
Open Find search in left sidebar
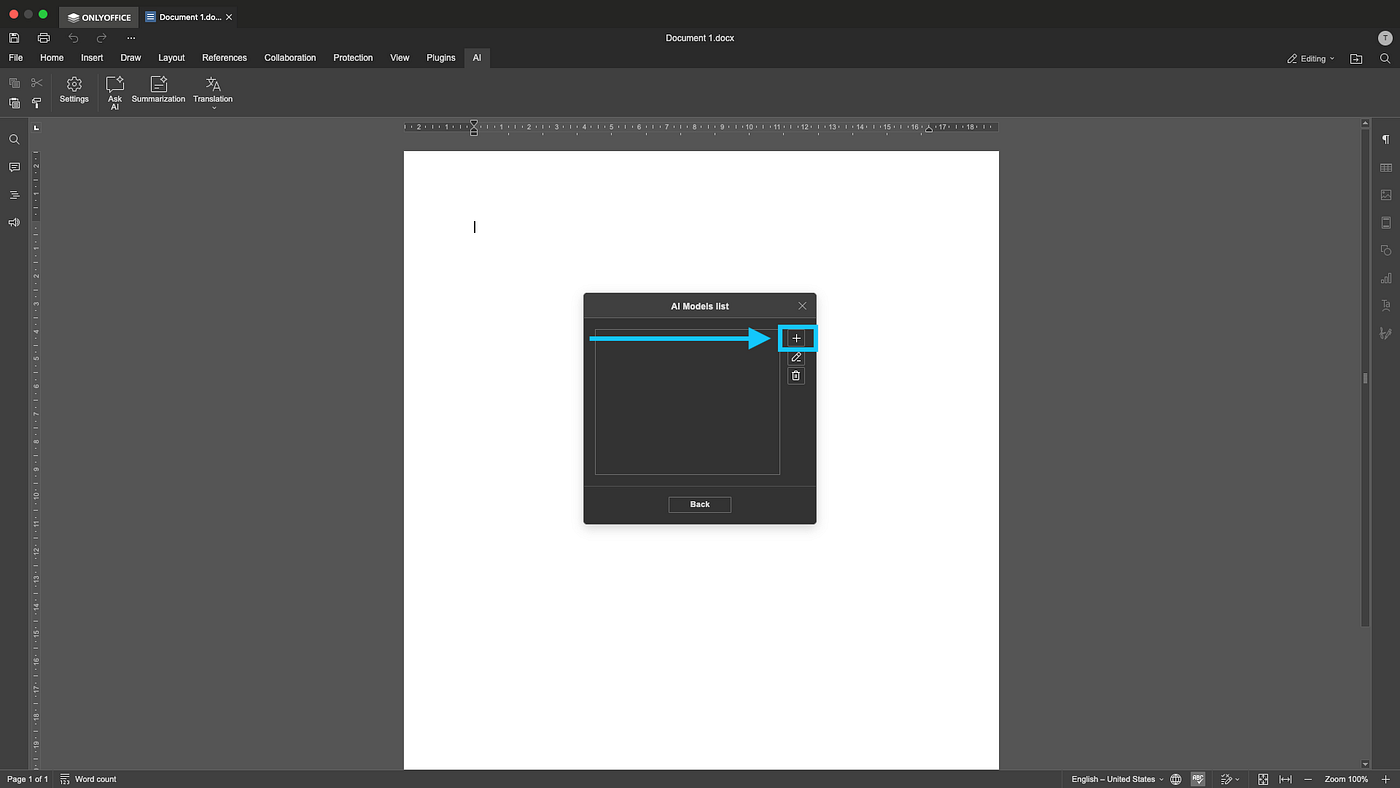pos(14,140)
